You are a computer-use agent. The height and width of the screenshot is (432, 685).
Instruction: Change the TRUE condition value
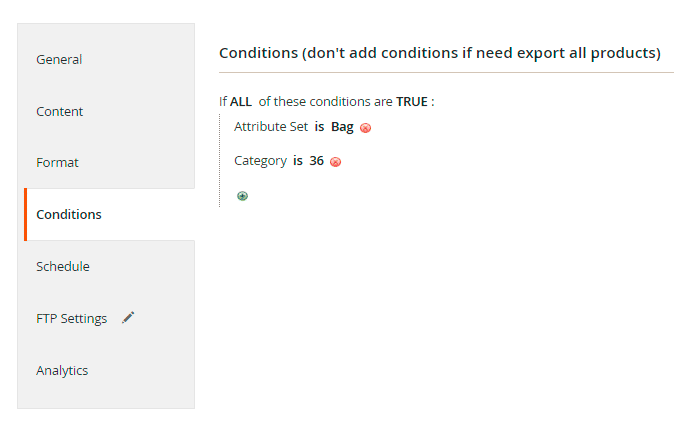pos(412,102)
